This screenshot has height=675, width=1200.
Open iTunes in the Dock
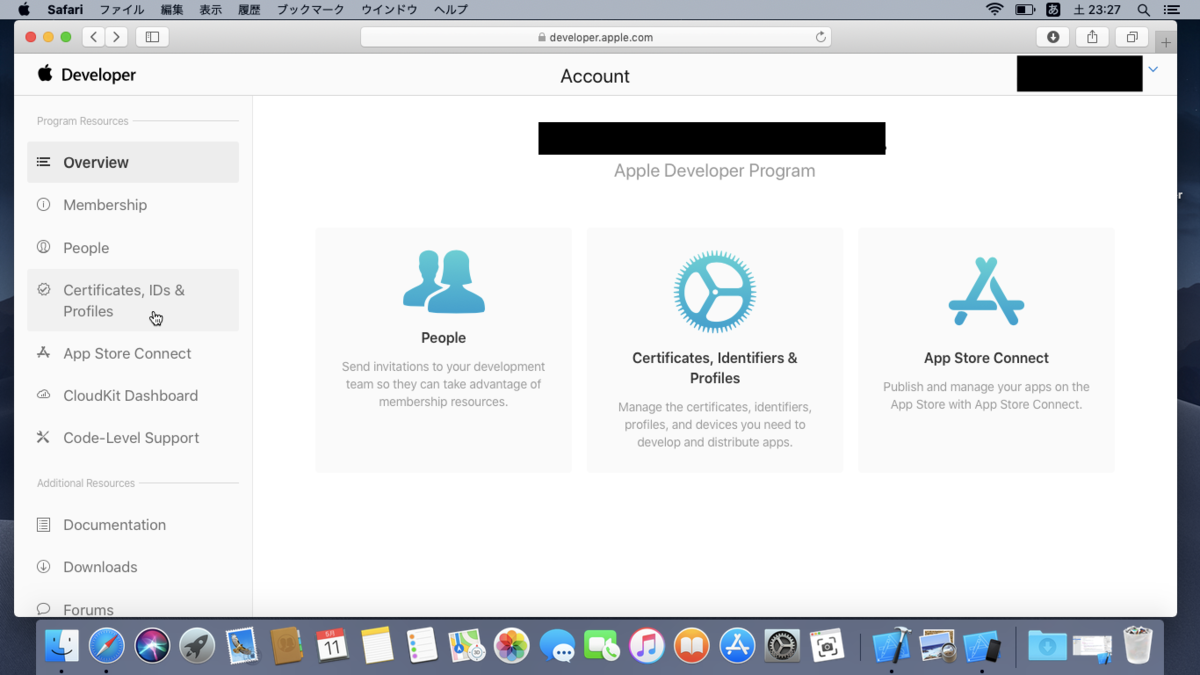(x=647, y=646)
